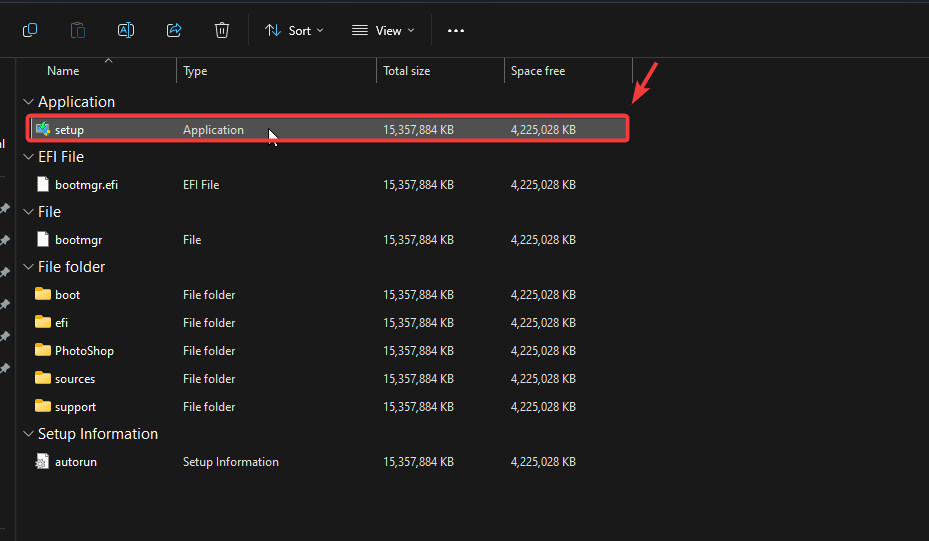Select the setup application icon
The width and height of the screenshot is (929, 541).
click(43, 129)
